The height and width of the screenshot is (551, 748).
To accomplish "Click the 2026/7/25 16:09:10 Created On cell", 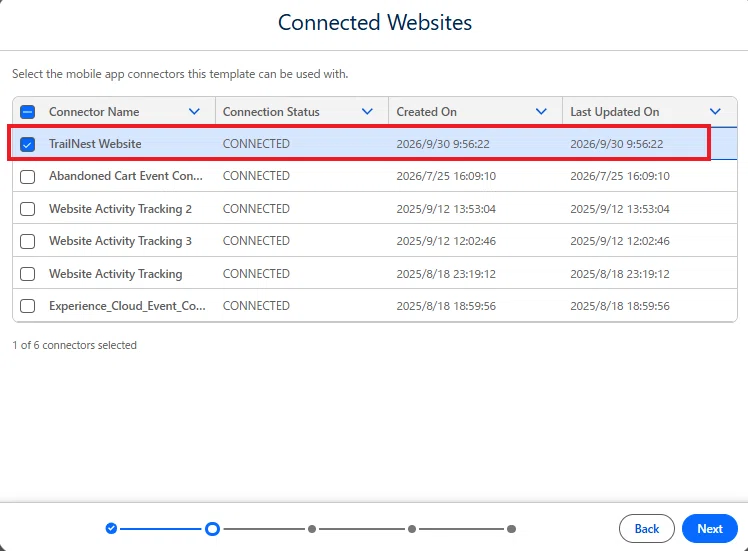I will coord(446,176).
